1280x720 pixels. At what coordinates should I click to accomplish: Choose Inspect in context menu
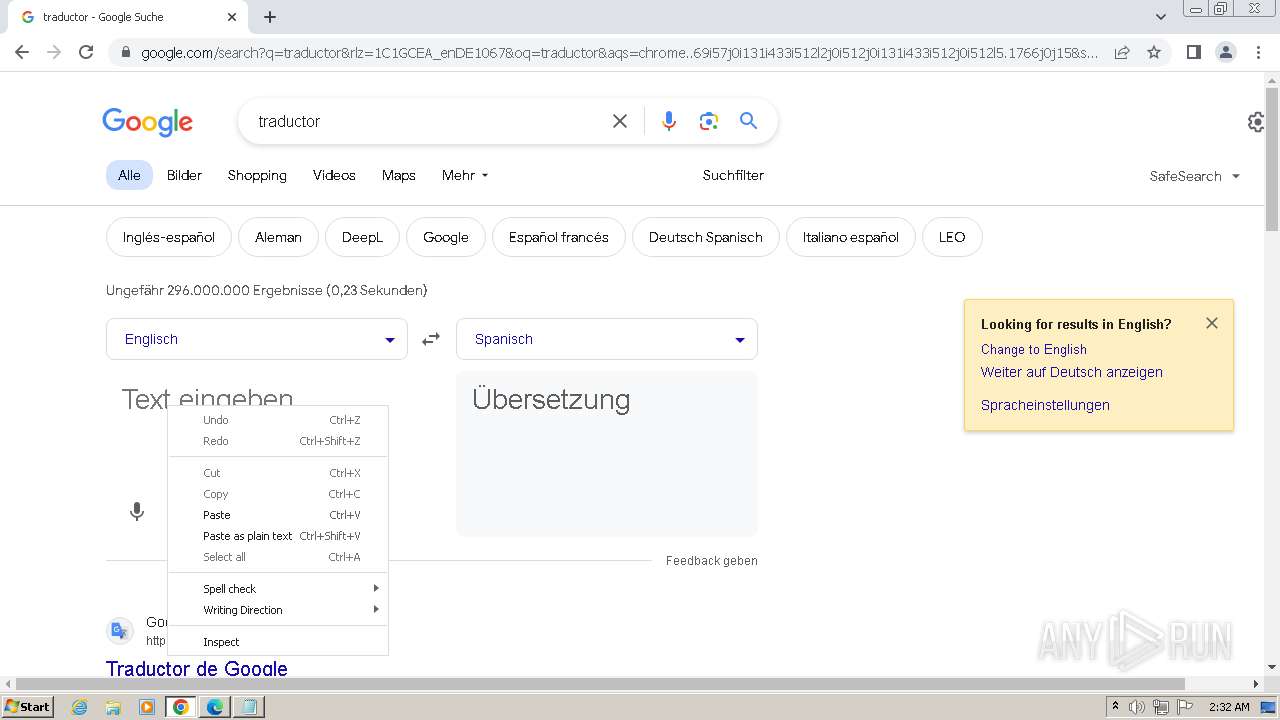click(x=278, y=642)
